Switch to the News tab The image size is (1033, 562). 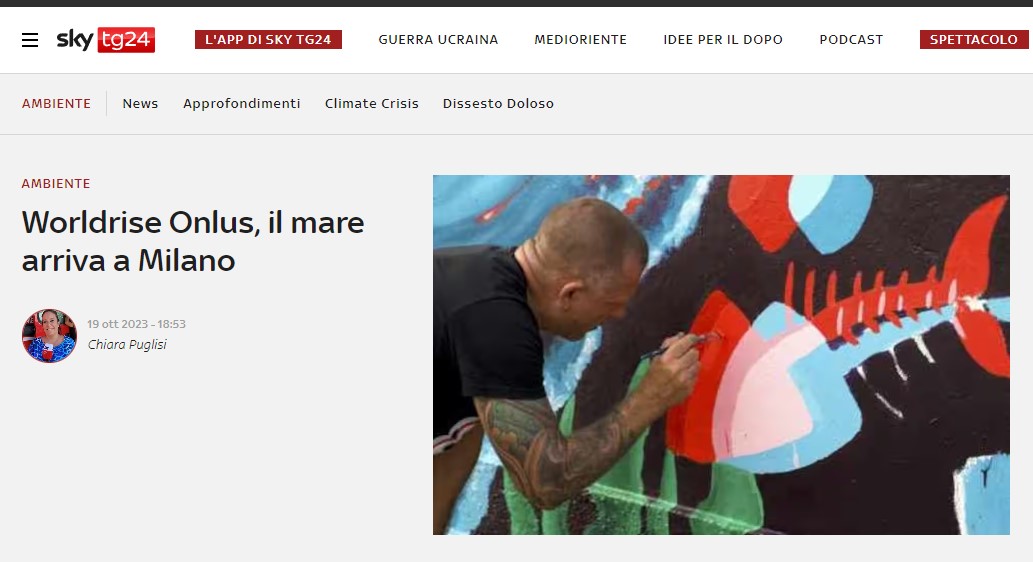pyautogui.click(x=140, y=103)
